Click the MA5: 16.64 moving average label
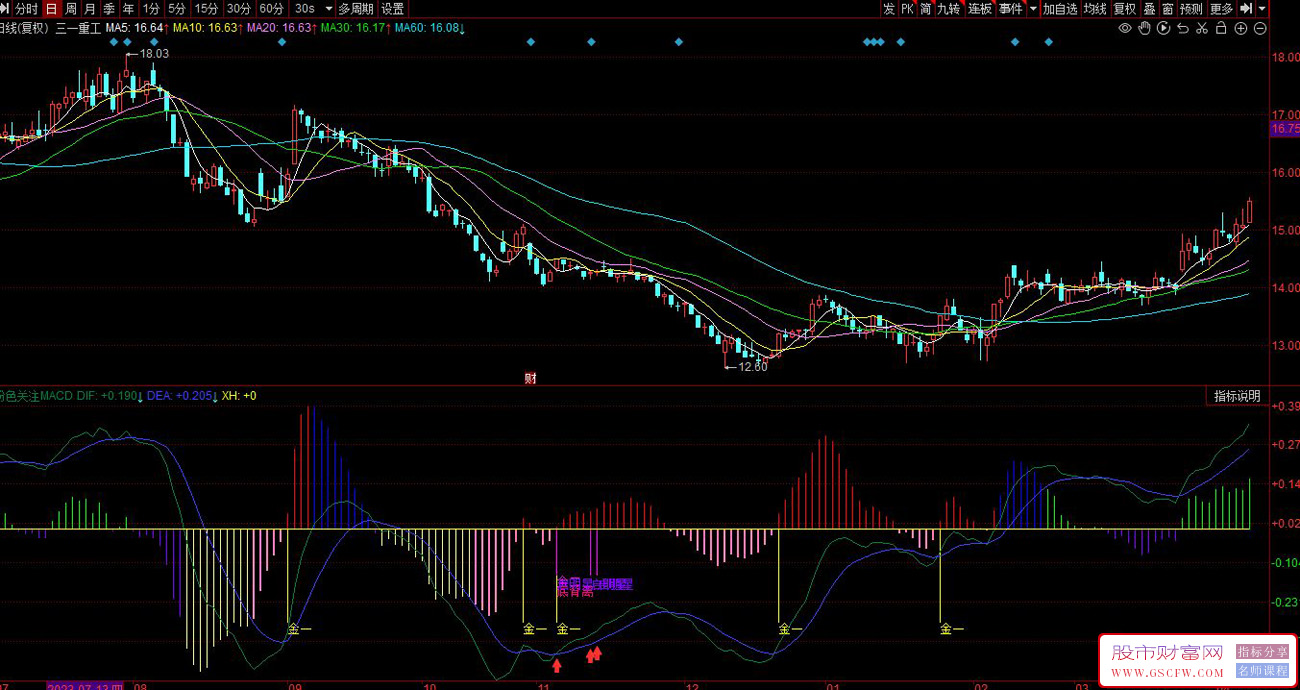Screen dimensions: 1300x690 coord(135,28)
